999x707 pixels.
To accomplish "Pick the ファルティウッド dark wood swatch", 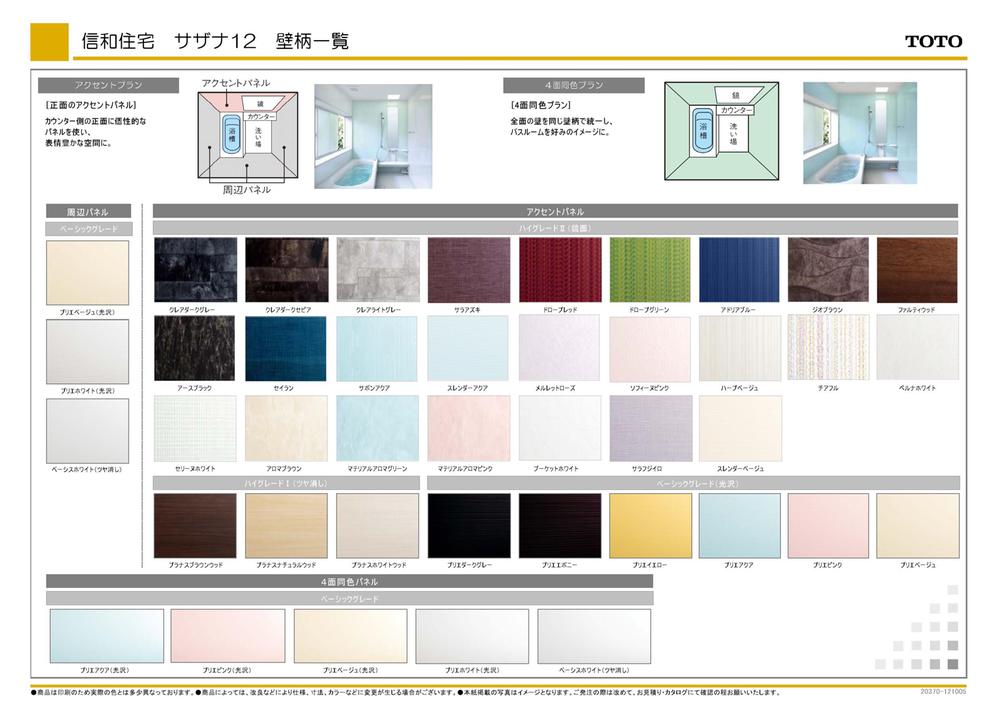I will pos(917,270).
